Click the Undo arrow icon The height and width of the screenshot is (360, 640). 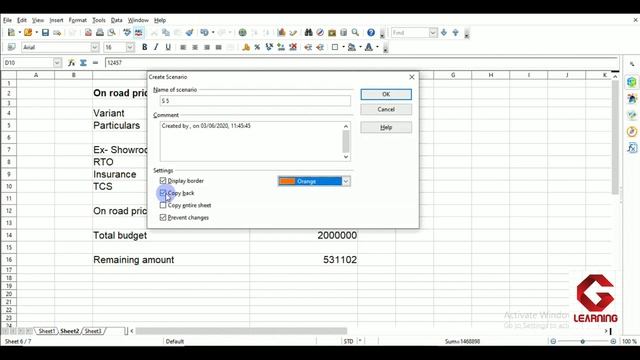[x=204, y=33]
